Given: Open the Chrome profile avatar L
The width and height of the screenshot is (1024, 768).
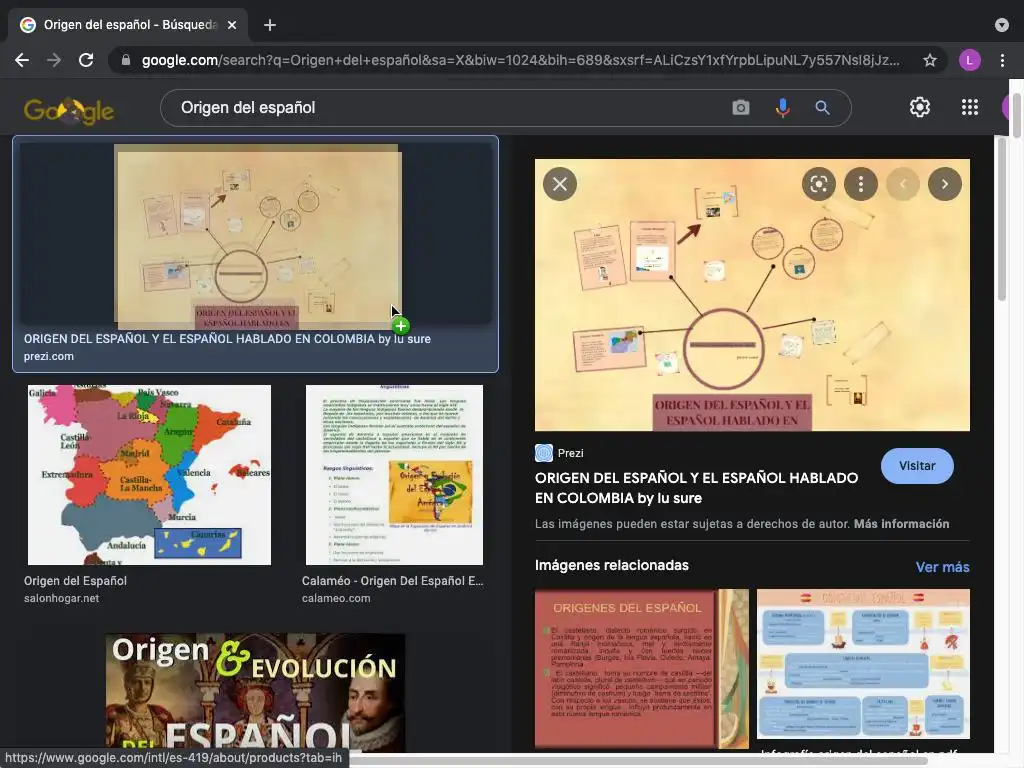Looking at the screenshot, I should click(969, 60).
